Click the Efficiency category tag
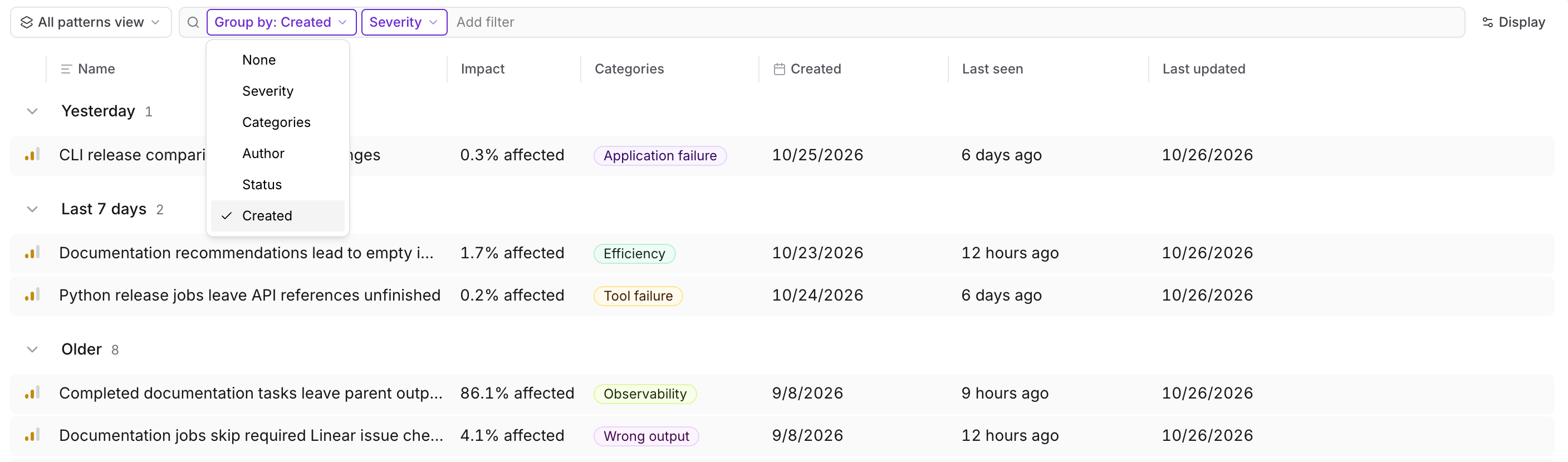 (634, 253)
